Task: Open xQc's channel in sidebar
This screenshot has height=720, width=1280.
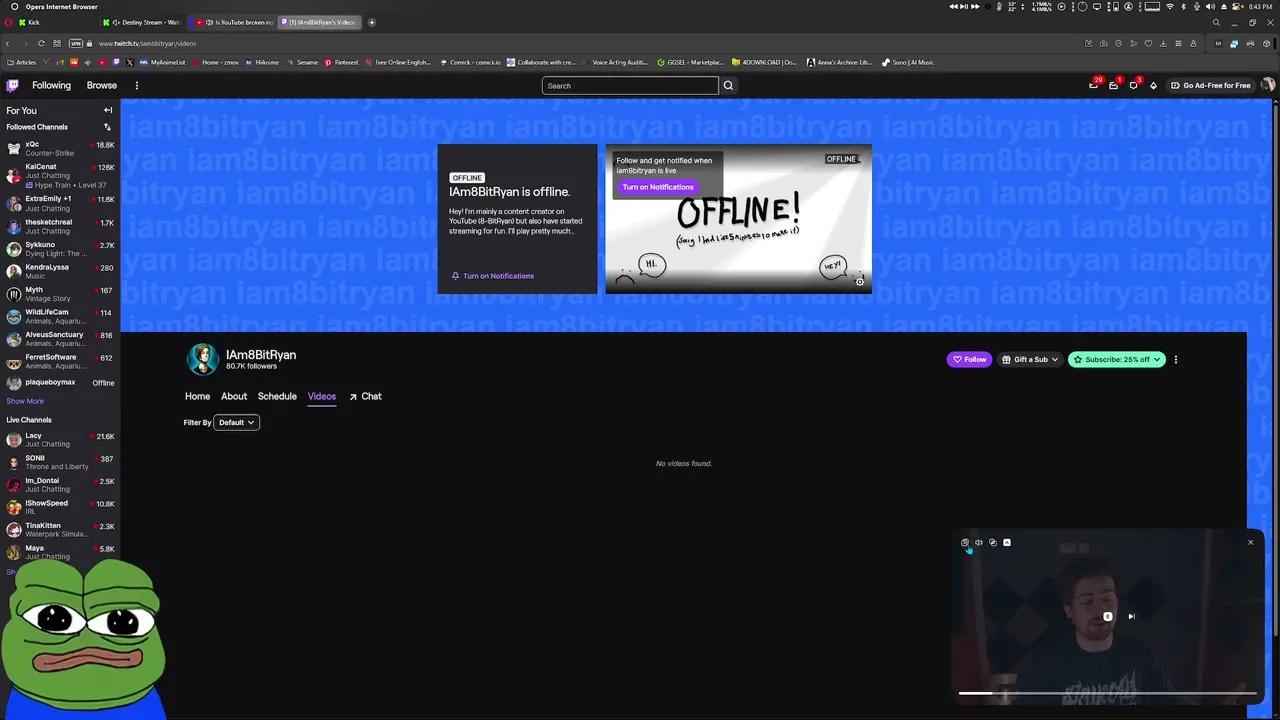Action: pos(60,148)
